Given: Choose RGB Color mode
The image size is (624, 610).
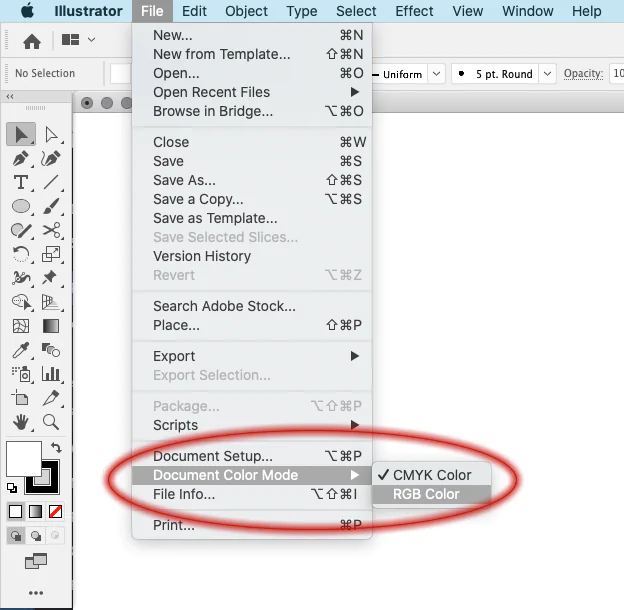Looking at the screenshot, I should [431, 494].
